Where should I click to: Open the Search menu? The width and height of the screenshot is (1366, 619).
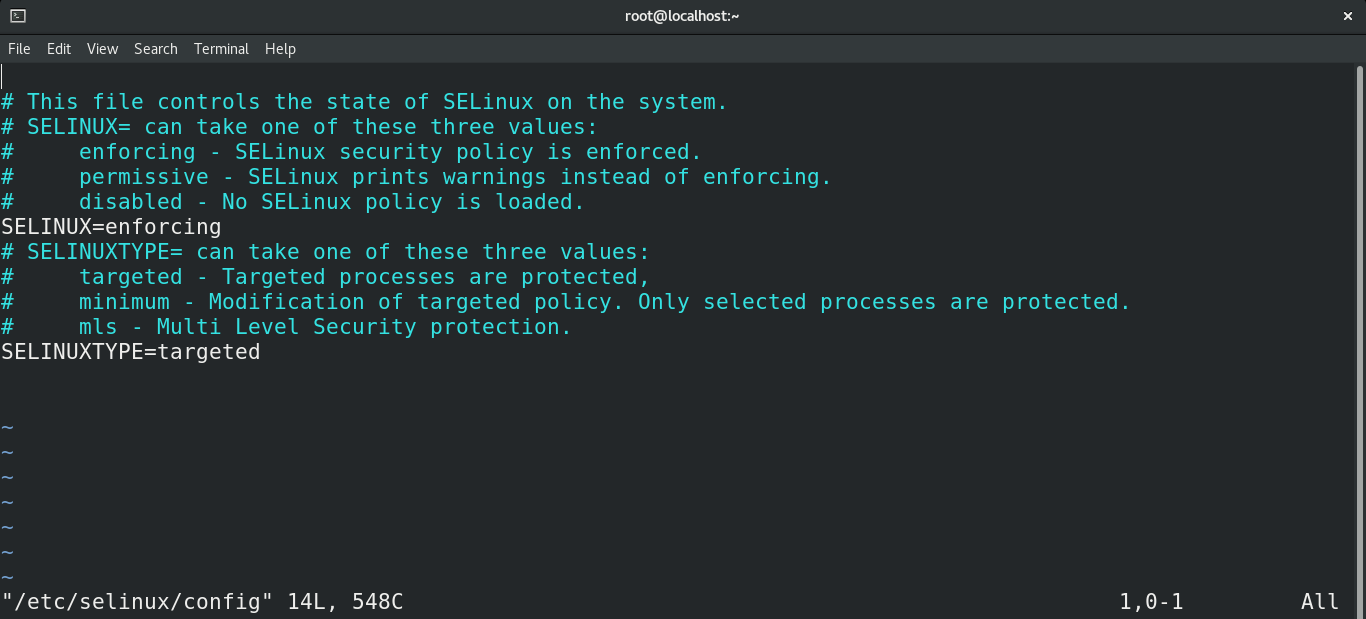pyautogui.click(x=155, y=48)
